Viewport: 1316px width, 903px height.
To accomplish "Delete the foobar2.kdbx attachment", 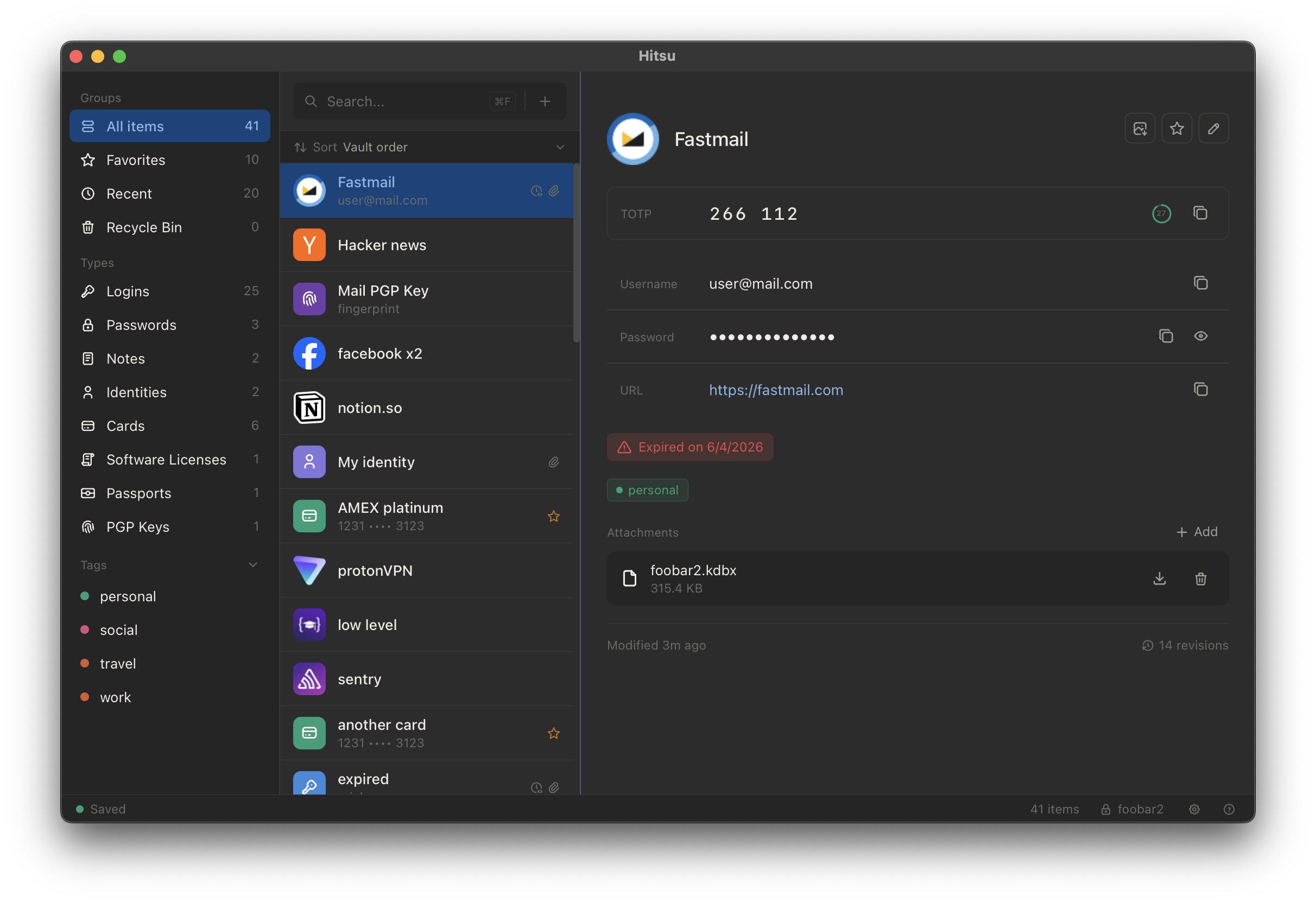I will point(1200,578).
